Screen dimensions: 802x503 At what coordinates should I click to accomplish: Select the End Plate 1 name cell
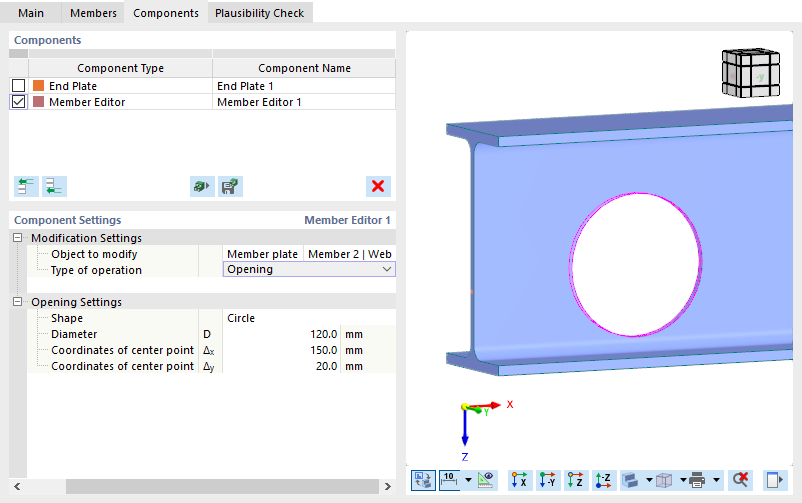tap(304, 86)
